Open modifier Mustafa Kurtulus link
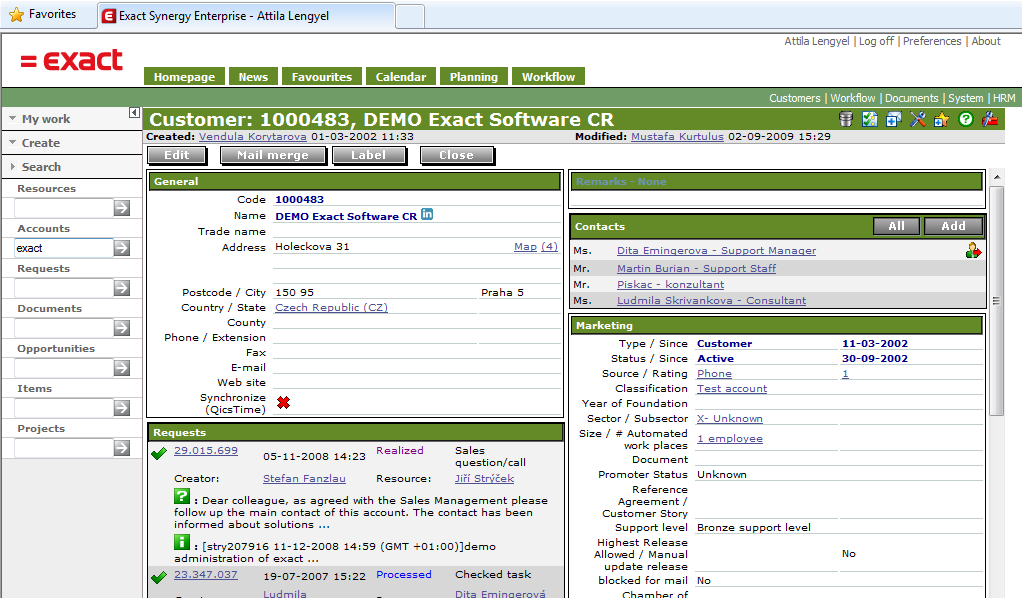This screenshot has width=1022, height=598. tap(677, 136)
